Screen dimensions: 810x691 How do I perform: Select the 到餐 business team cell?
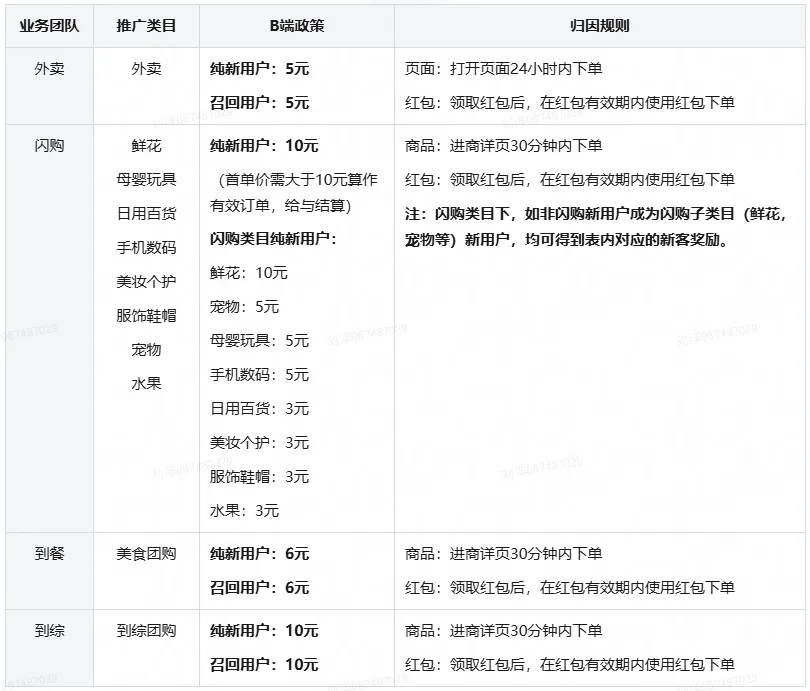click(x=49, y=554)
